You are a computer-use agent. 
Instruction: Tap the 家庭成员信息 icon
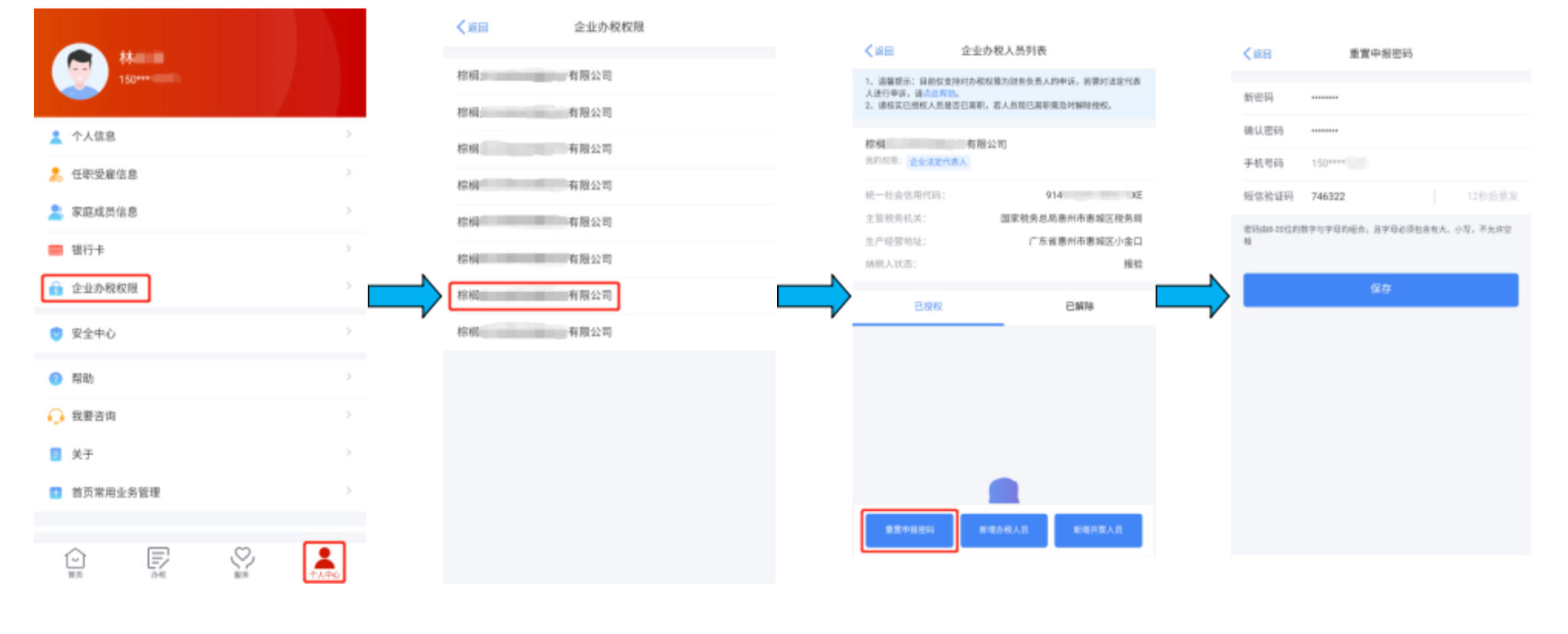(x=55, y=212)
